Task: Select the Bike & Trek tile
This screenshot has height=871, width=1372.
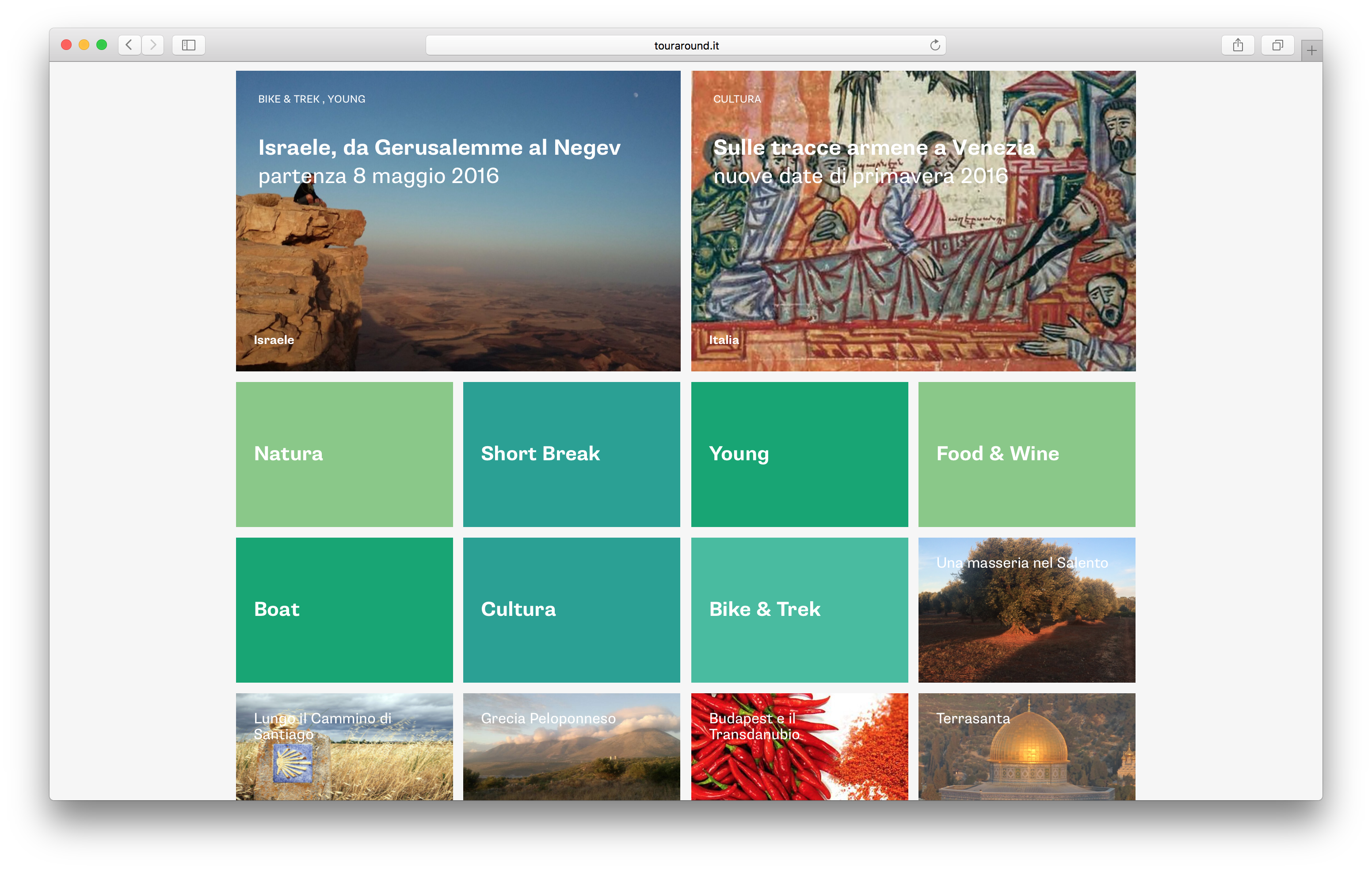Action: tap(800, 610)
